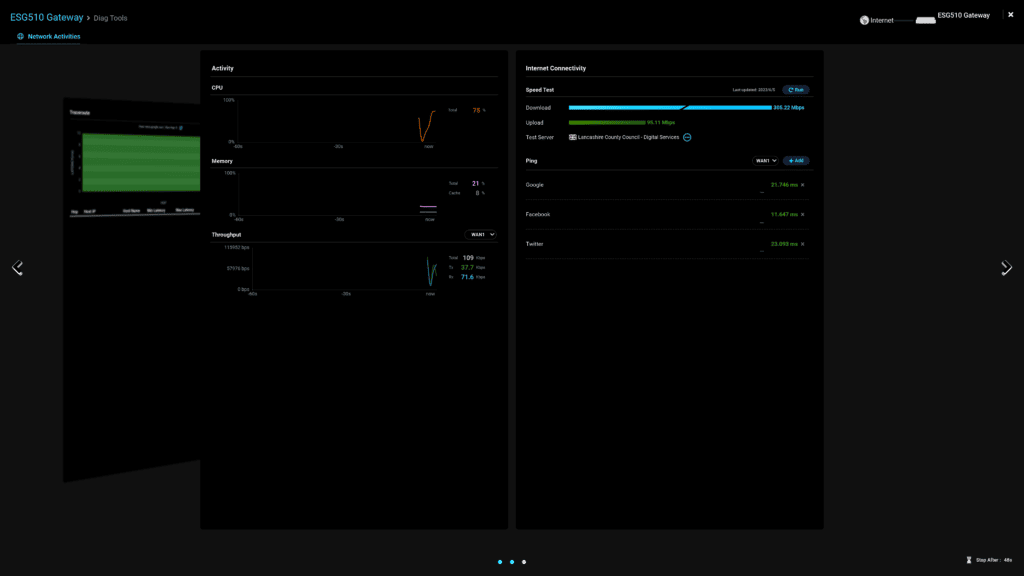Image resolution: width=1024 pixels, height=576 pixels.
Task: Select the second carousel page dot
Action: click(512, 562)
